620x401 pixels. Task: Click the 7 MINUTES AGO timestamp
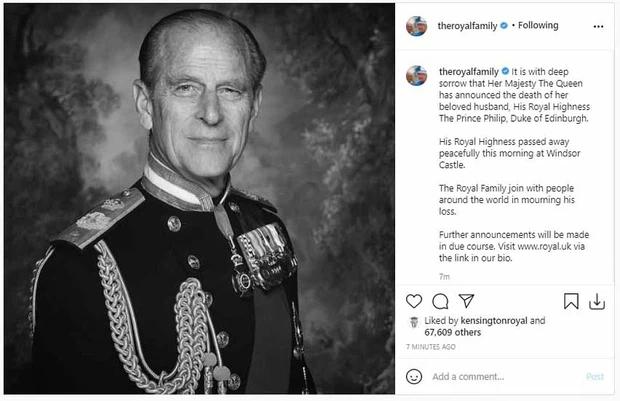(x=431, y=347)
